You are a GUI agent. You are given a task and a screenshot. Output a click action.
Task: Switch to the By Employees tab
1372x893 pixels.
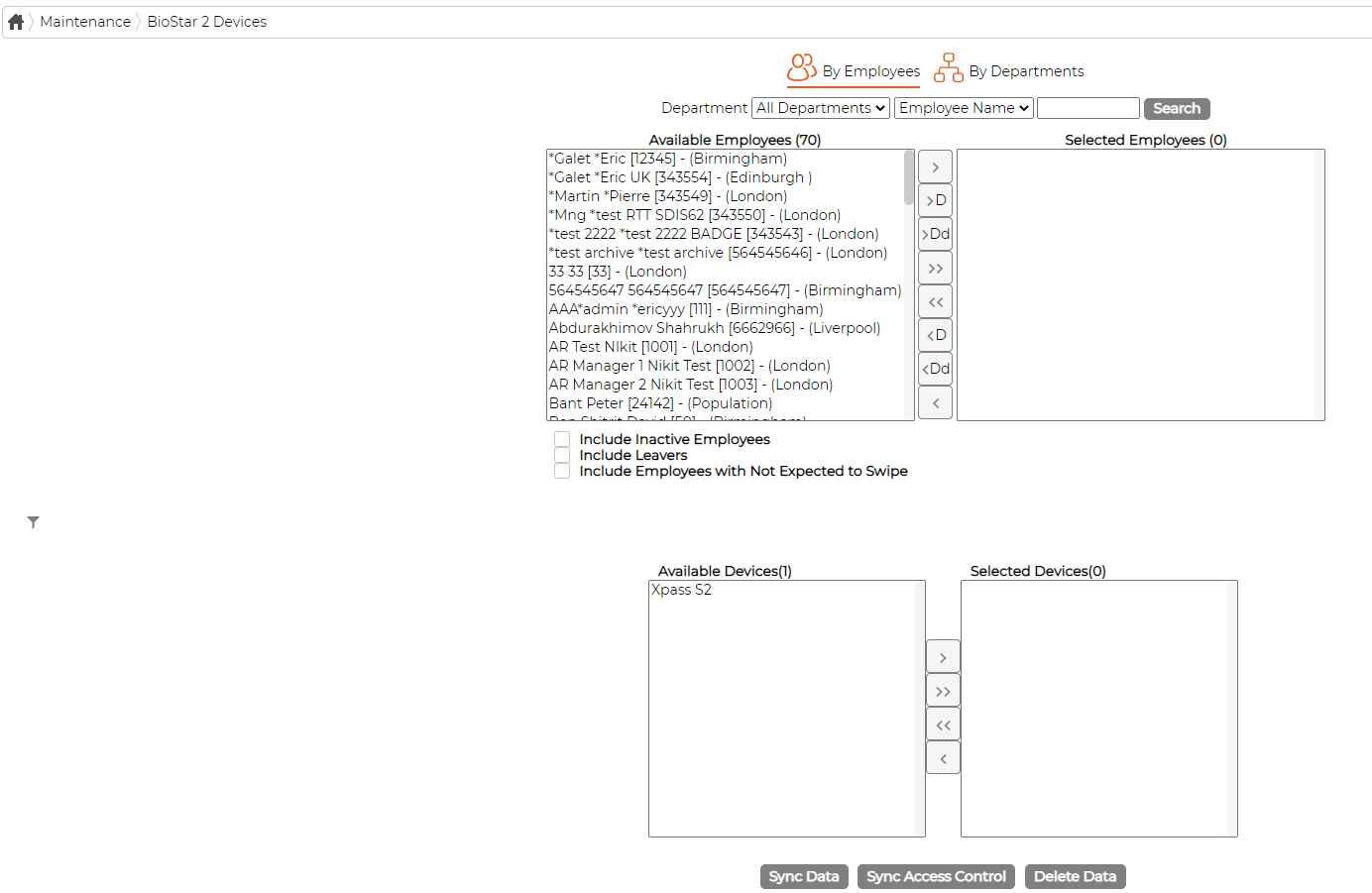(854, 70)
